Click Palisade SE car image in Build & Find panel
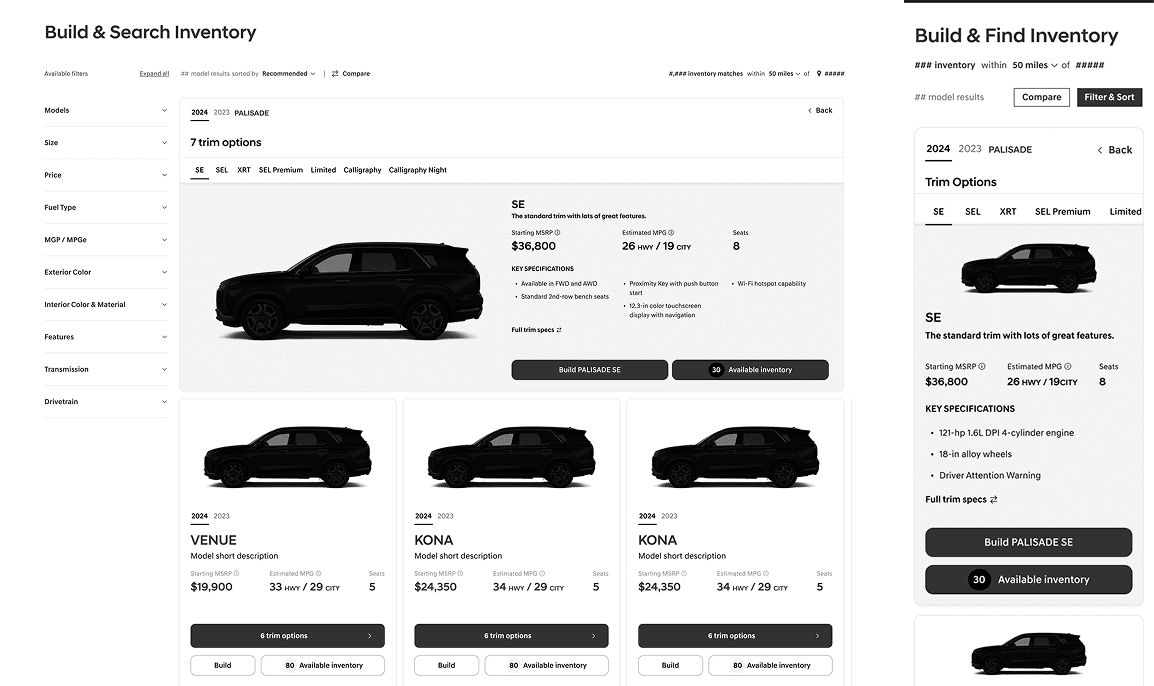The height and width of the screenshot is (686, 1154). click(1028, 268)
